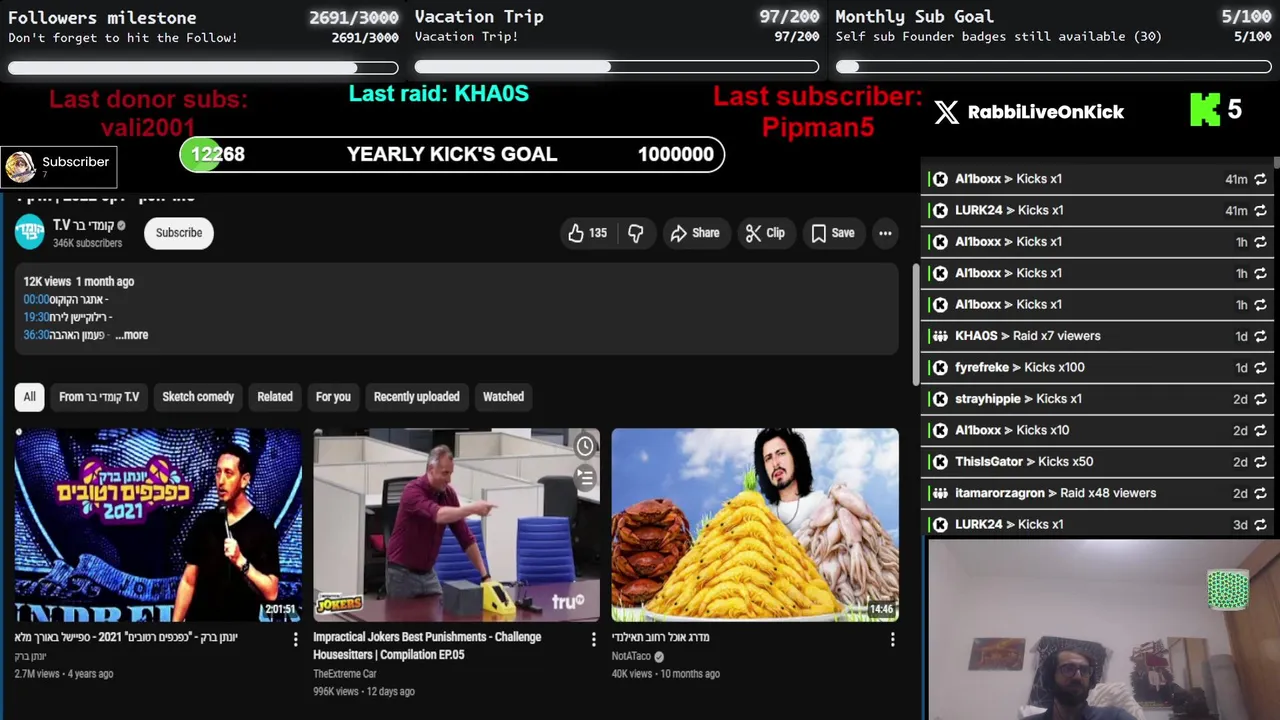Select the Related chip

point(275,397)
